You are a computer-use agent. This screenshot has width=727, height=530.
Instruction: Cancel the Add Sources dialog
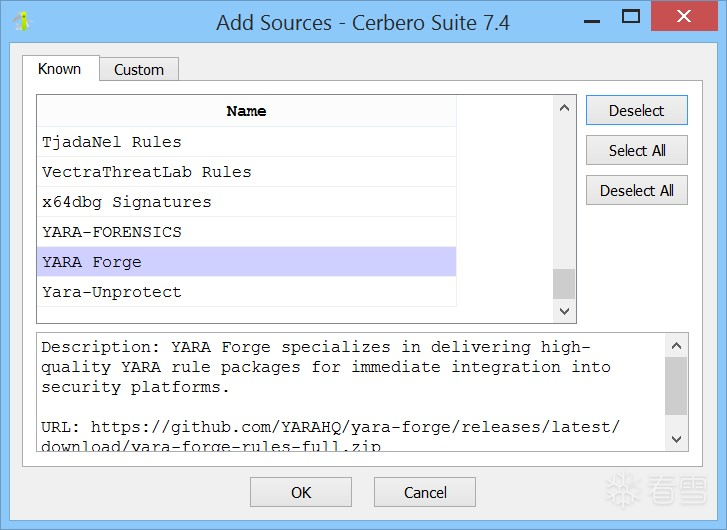click(x=425, y=492)
